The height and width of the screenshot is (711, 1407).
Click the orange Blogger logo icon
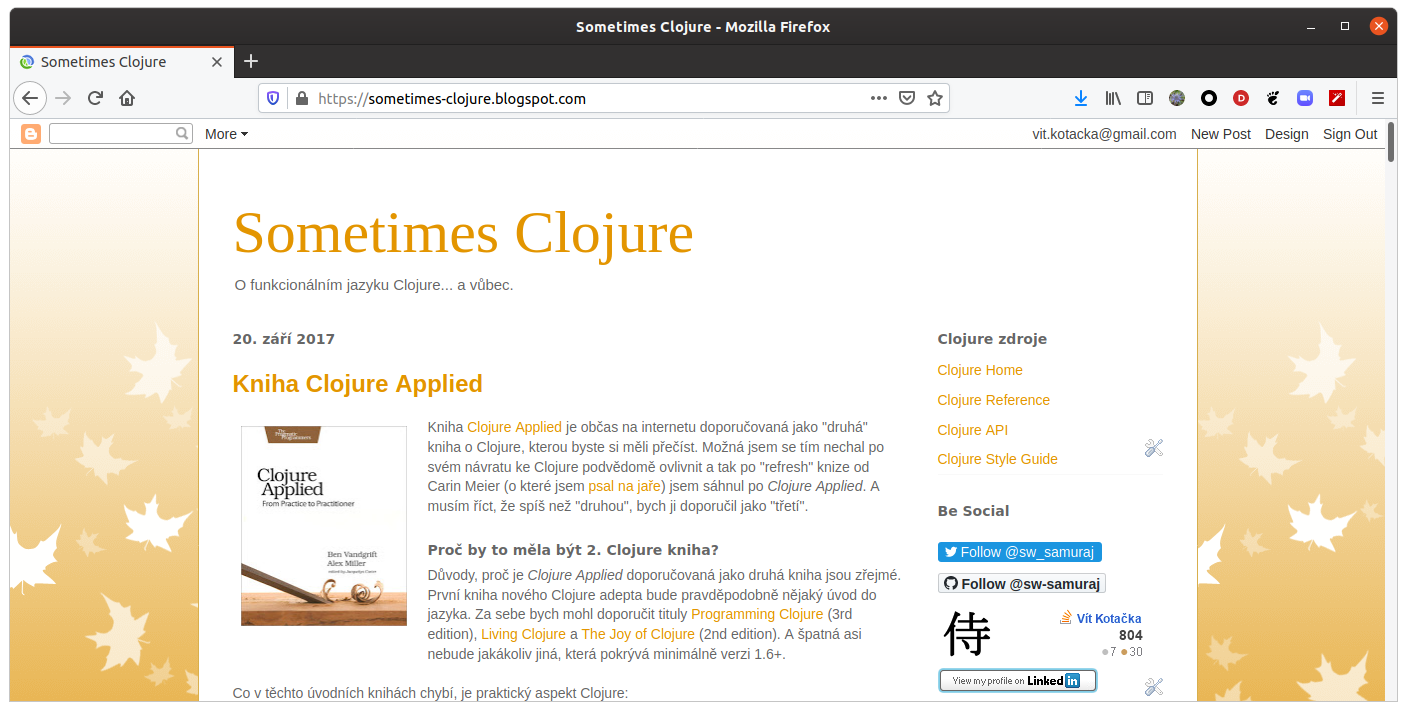pos(31,134)
